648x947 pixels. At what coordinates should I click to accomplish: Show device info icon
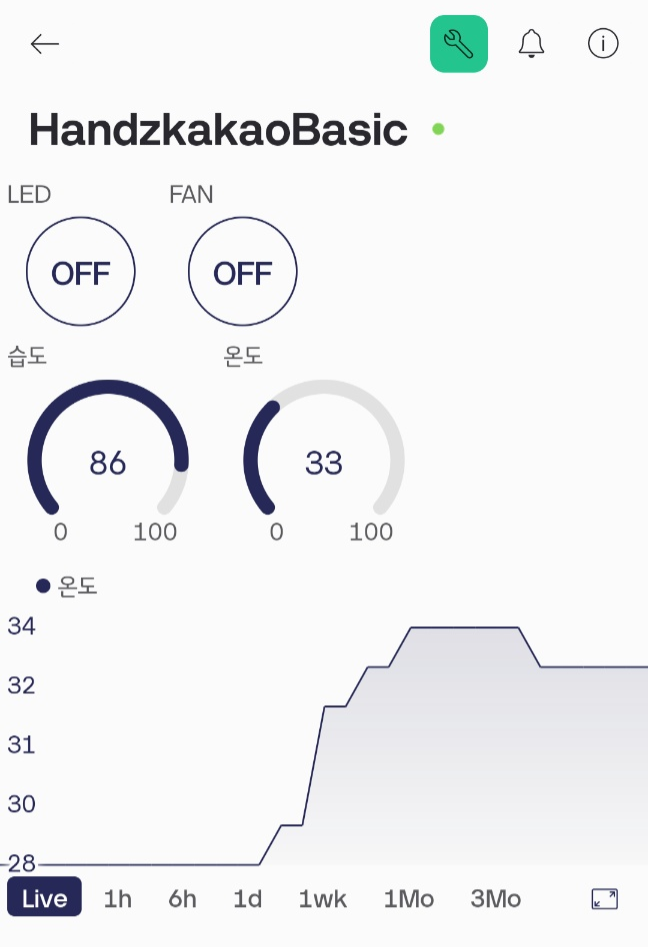pos(603,44)
